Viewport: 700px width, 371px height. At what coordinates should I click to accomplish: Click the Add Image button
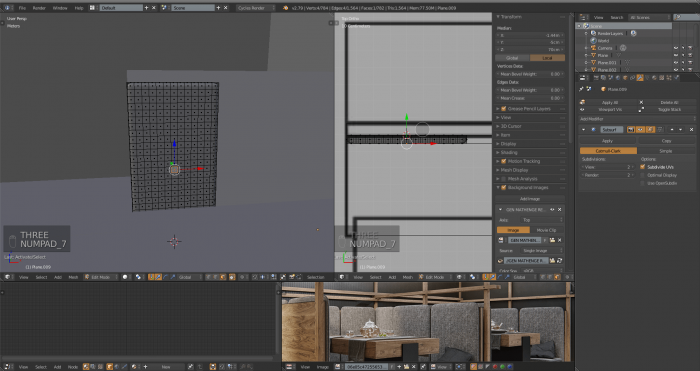click(x=530, y=199)
